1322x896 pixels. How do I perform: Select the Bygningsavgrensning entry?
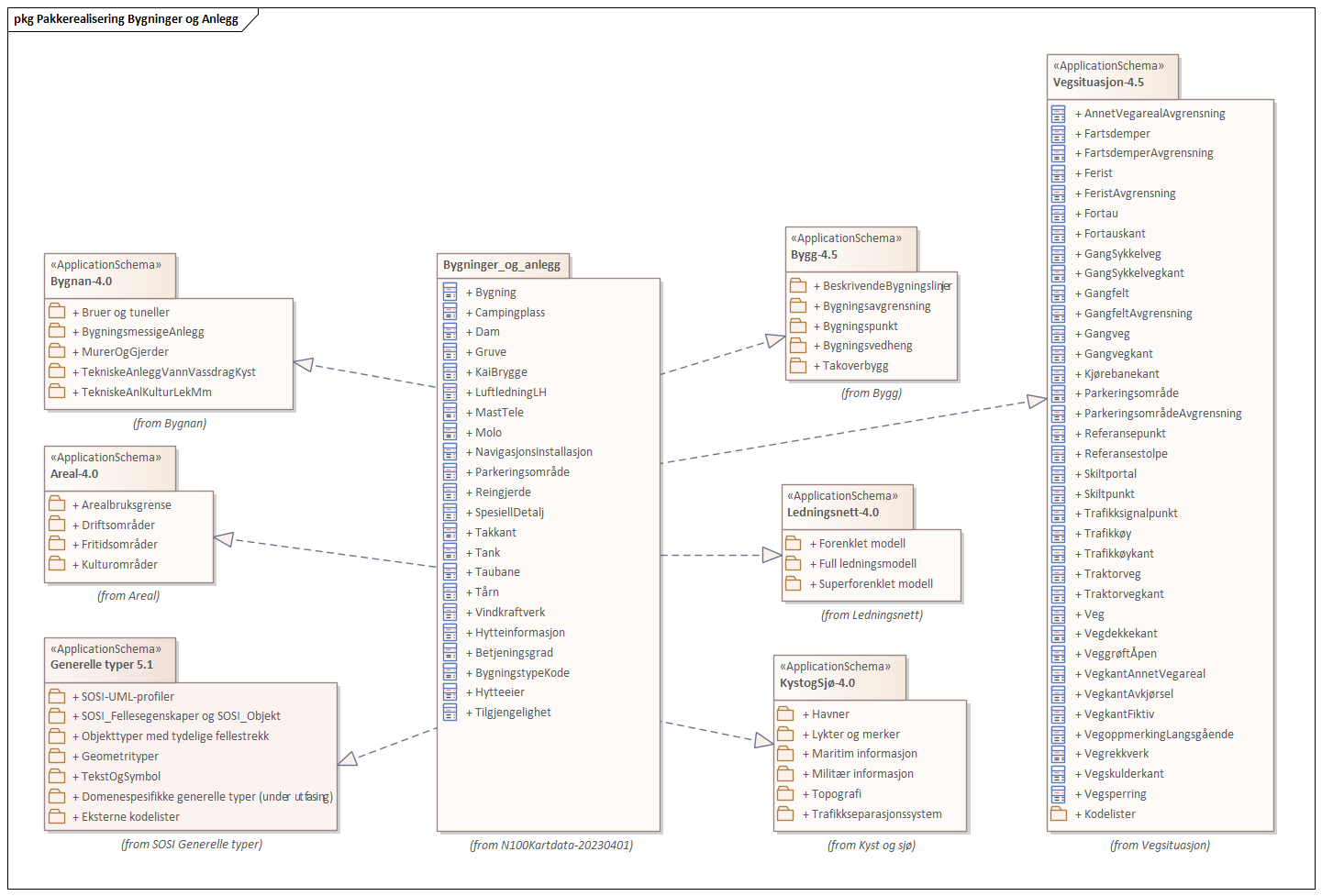click(872, 305)
